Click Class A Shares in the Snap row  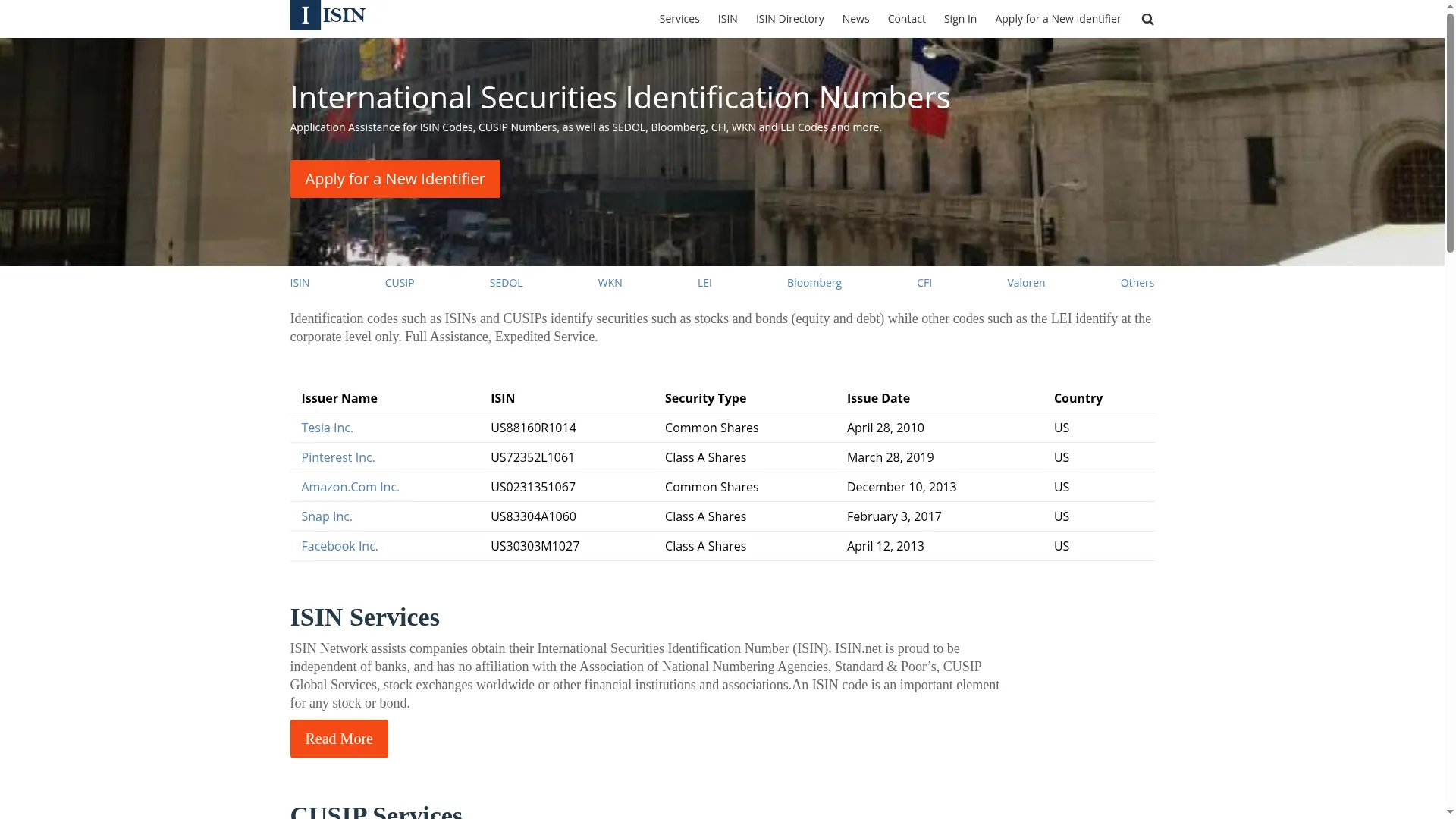click(705, 516)
